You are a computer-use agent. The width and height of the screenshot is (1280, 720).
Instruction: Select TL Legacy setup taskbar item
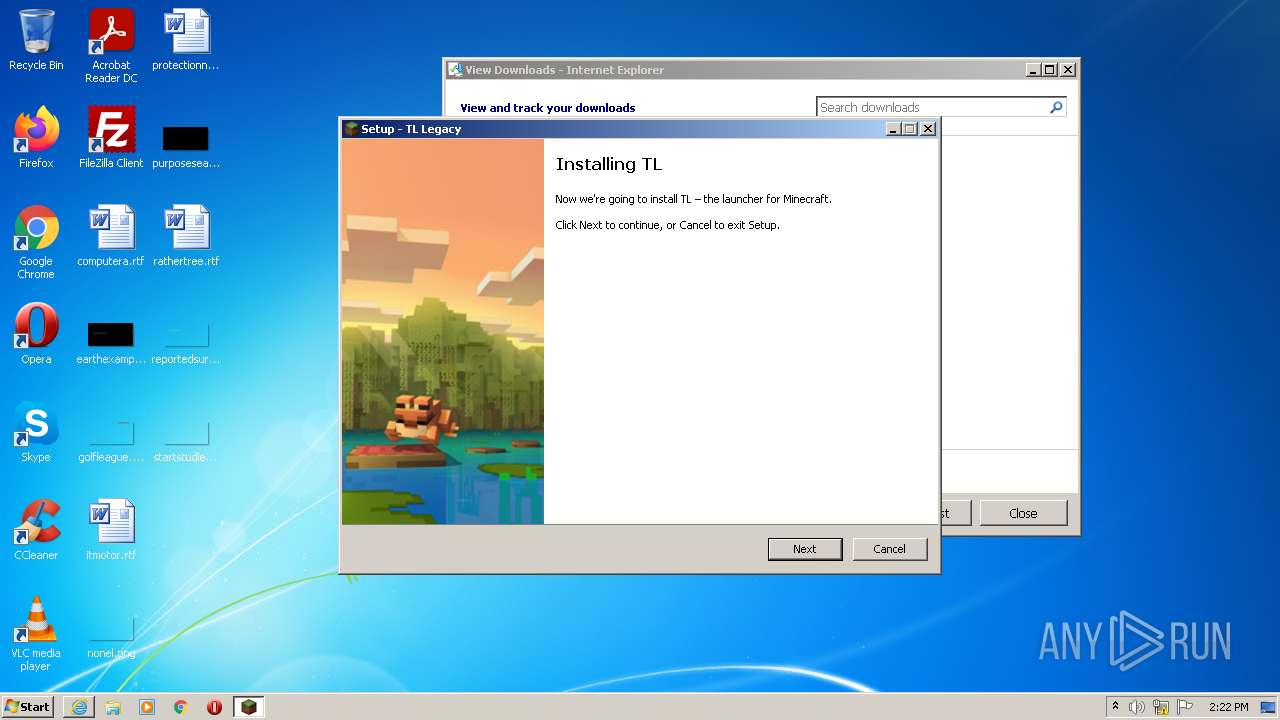(248, 707)
